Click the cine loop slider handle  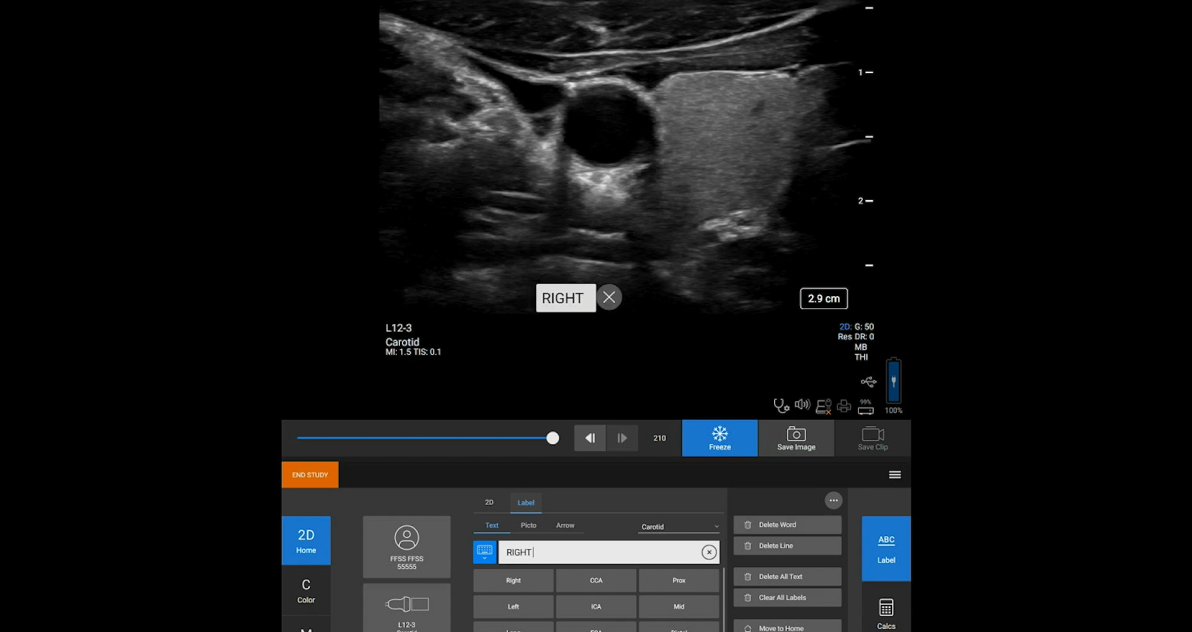tap(552, 438)
